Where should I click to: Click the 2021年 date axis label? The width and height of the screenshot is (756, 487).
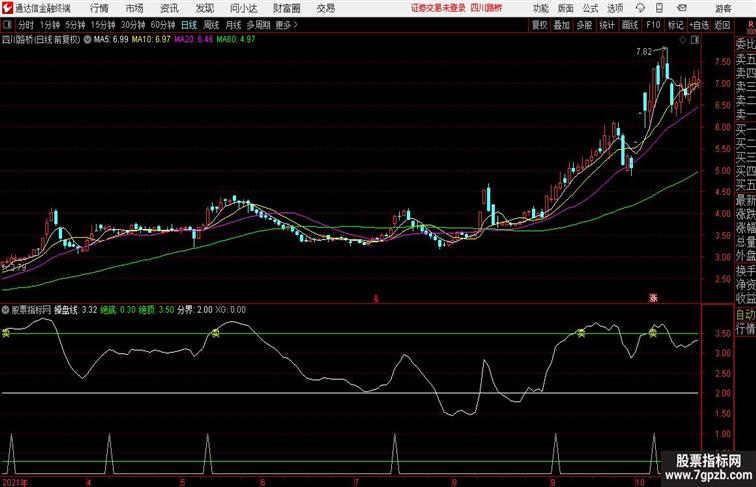[x=15, y=482]
